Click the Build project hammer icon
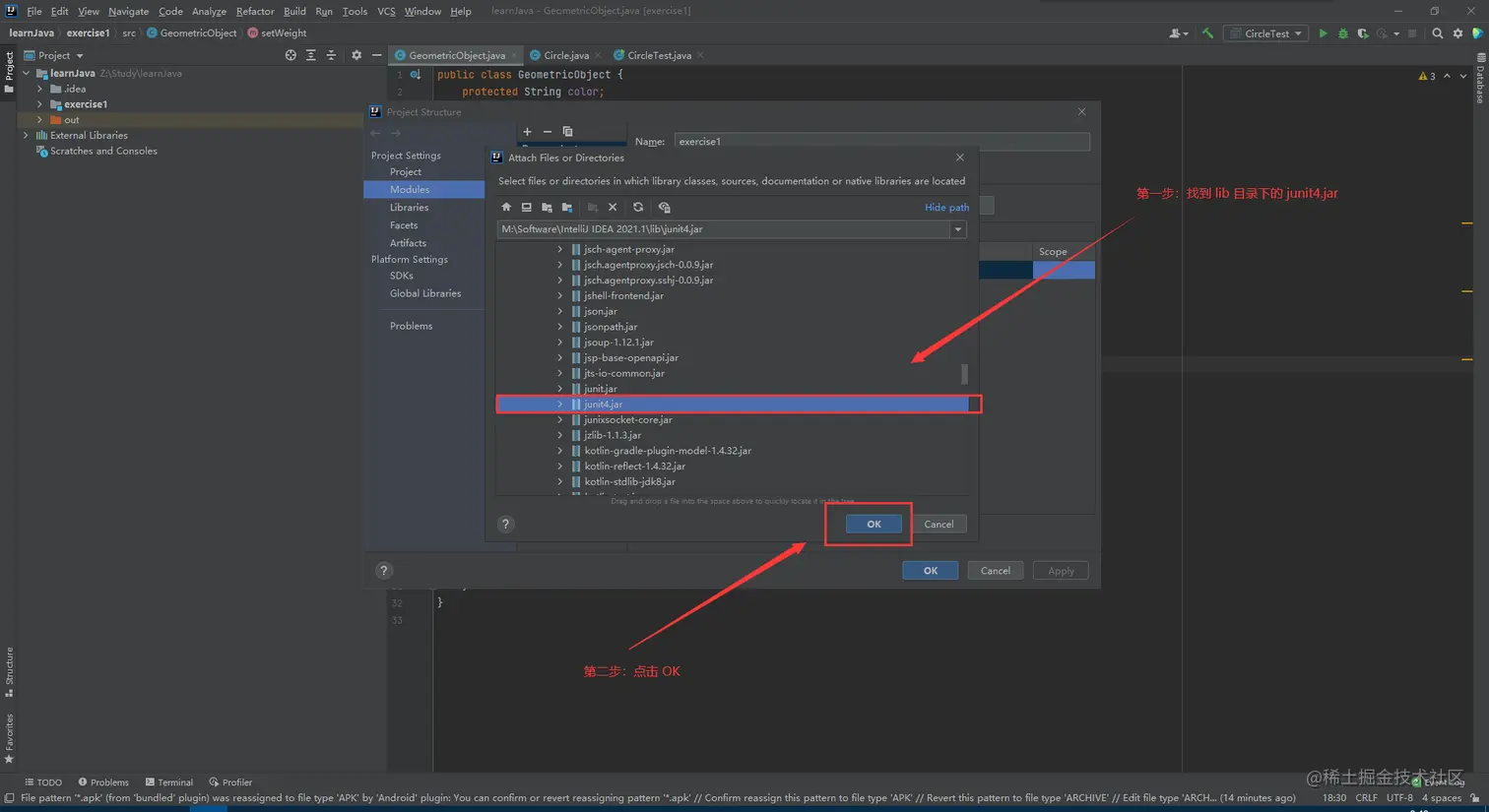 [1207, 33]
